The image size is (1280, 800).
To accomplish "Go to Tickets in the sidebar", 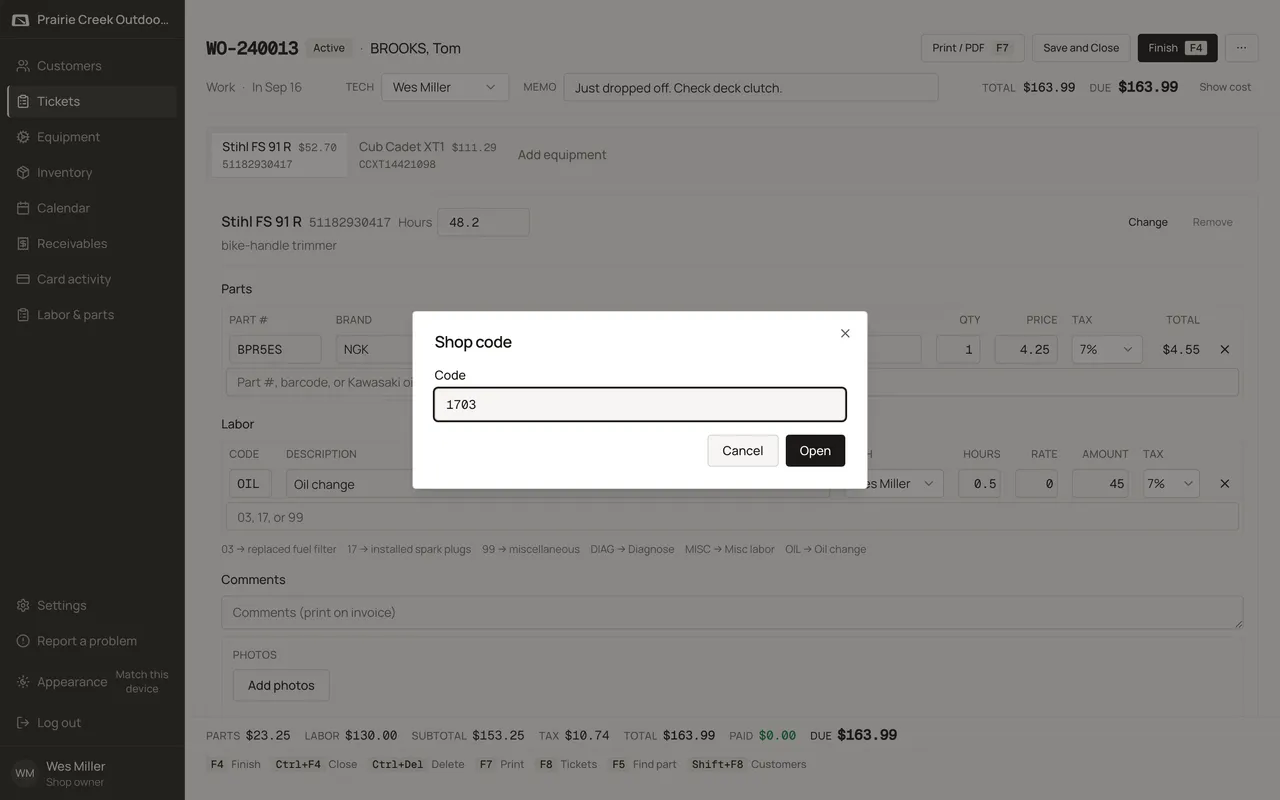I will point(92,101).
